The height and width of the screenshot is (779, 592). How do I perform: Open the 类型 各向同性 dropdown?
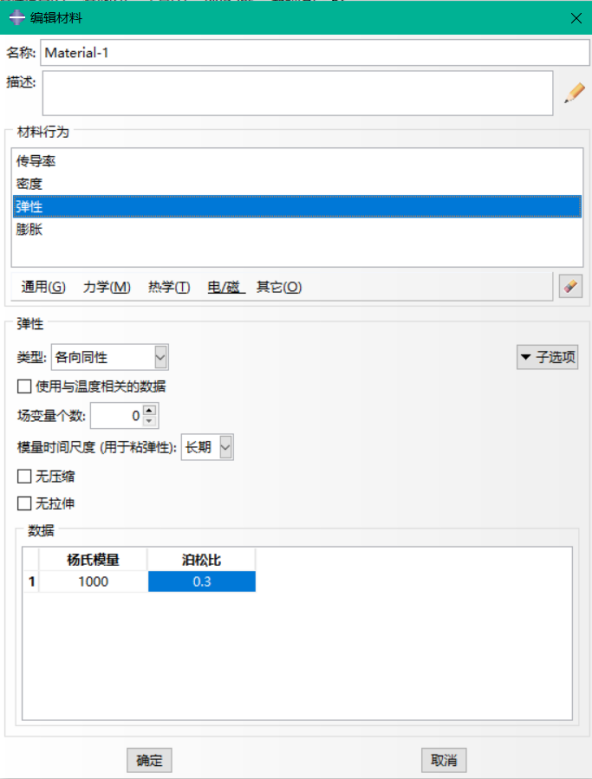tap(110, 357)
